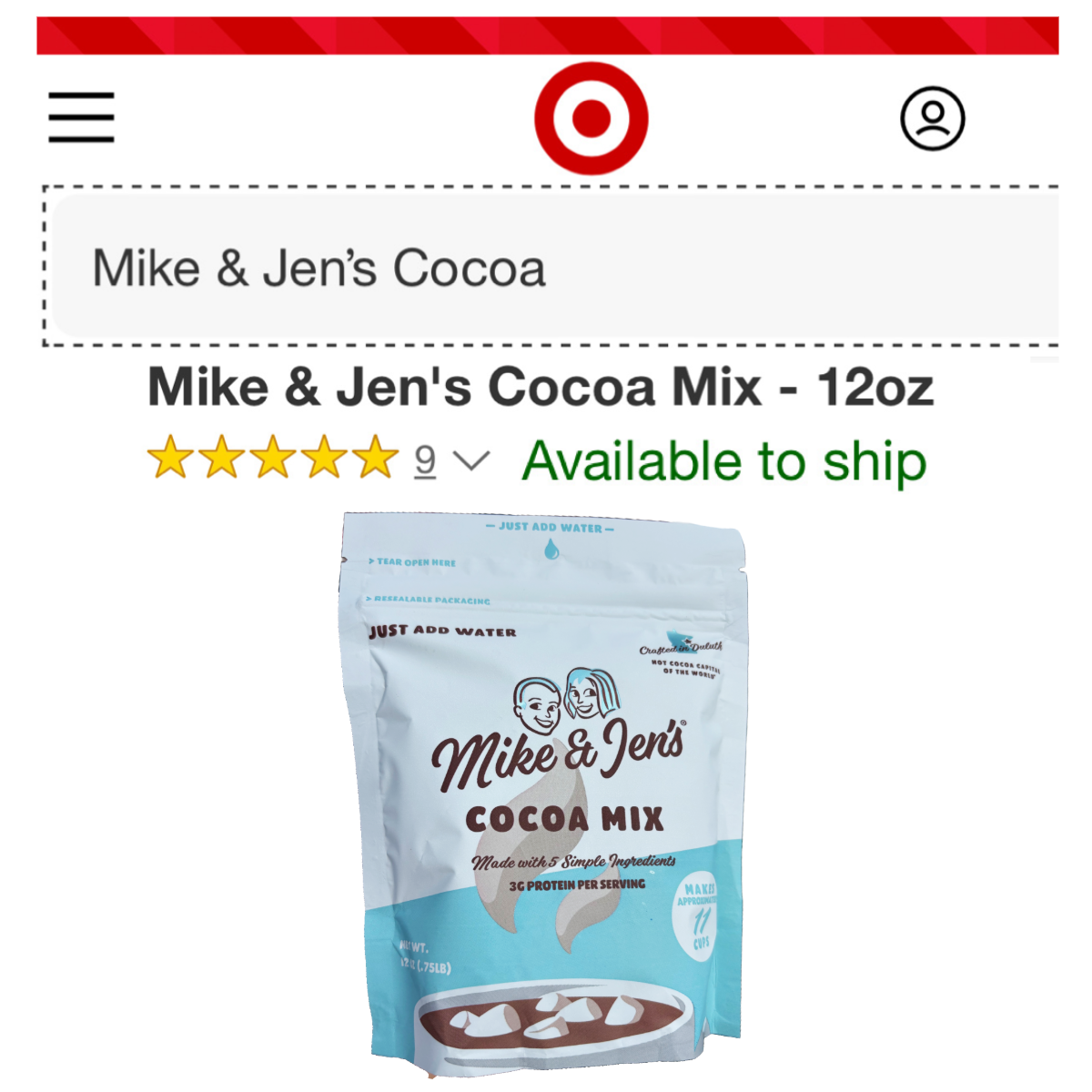Image resolution: width=1092 pixels, height=1092 pixels.
Task: Select the Mike & Jen's Cocoa Mix - 12oz title
Action: click(541, 387)
